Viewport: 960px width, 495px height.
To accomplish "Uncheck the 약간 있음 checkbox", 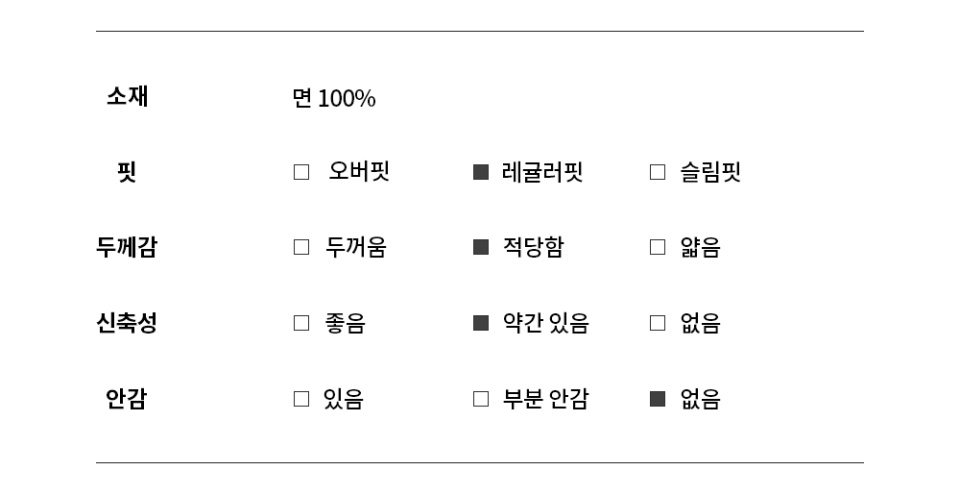I will [481, 323].
